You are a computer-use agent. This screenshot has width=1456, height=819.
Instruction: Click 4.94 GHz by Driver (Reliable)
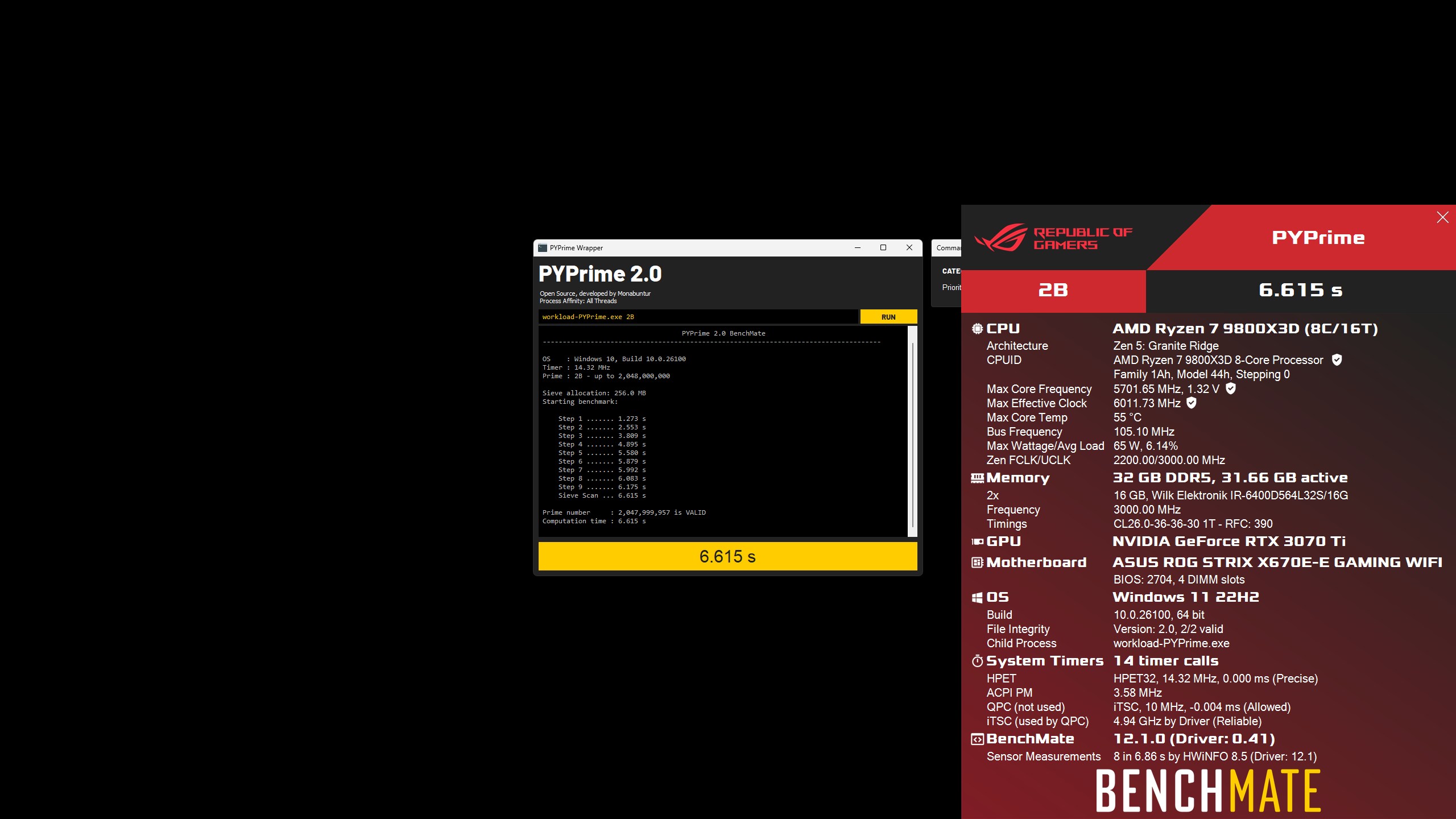(1188, 721)
